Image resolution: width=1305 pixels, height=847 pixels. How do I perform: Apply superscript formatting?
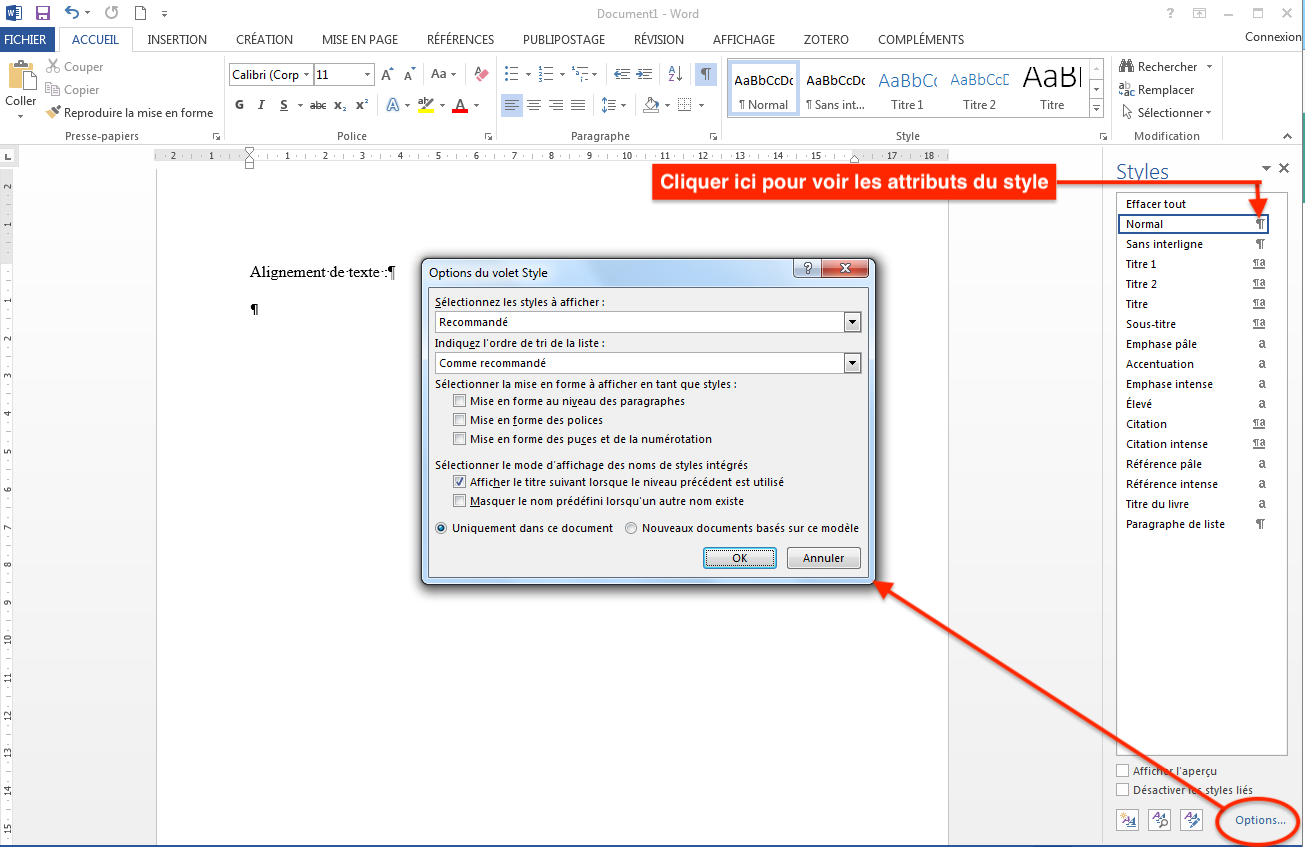coord(362,105)
